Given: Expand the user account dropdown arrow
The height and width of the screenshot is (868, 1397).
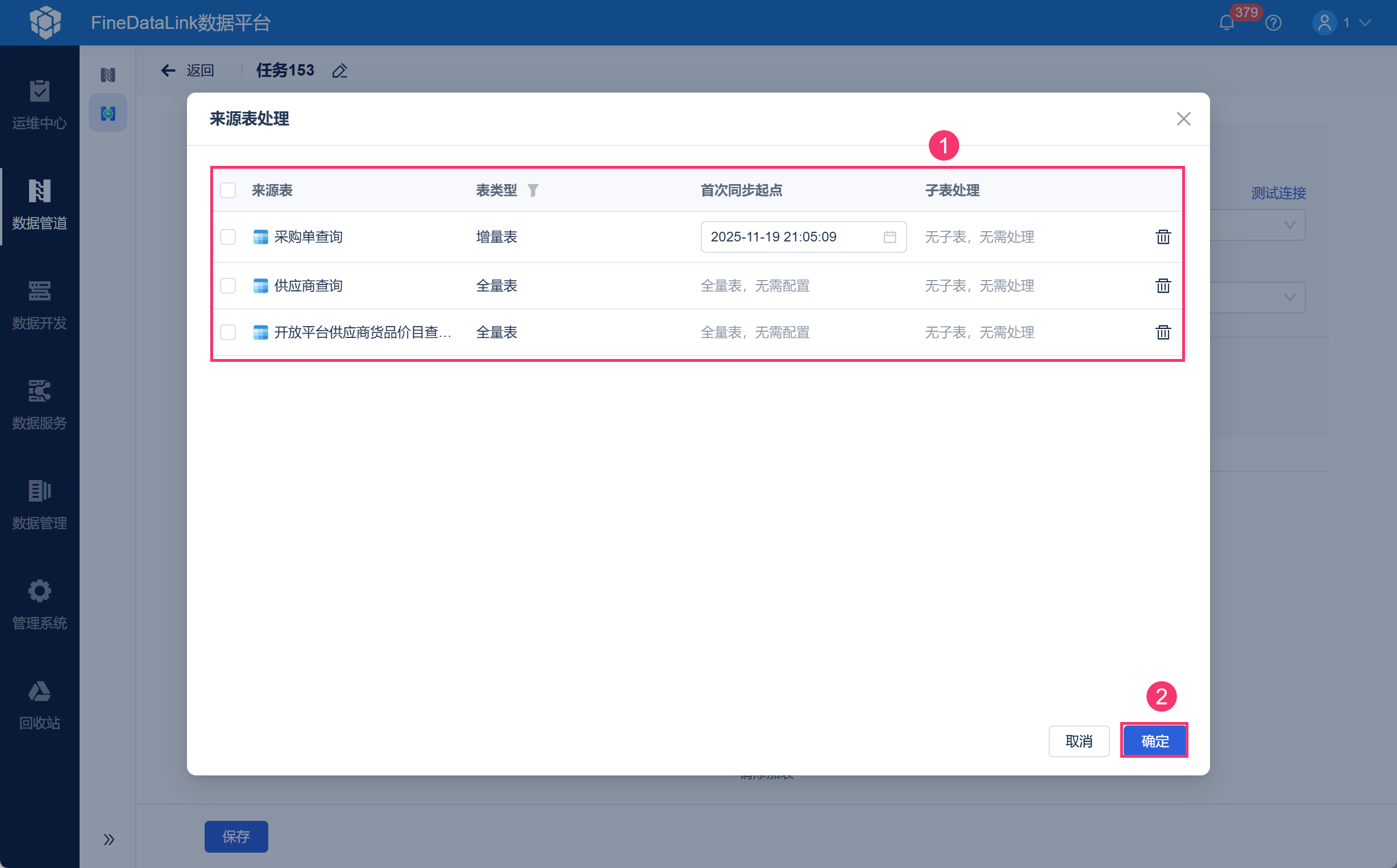Looking at the screenshot, I should pos(1365,23).
